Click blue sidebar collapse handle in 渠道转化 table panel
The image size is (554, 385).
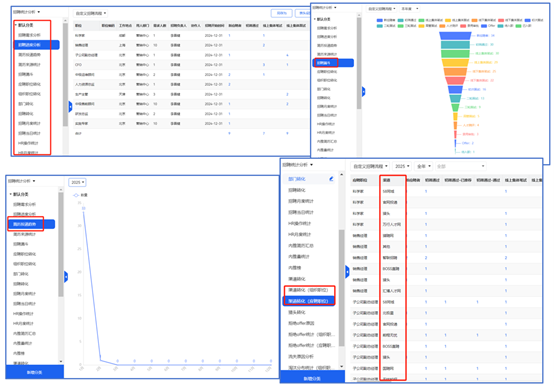[x=347, y=271]
